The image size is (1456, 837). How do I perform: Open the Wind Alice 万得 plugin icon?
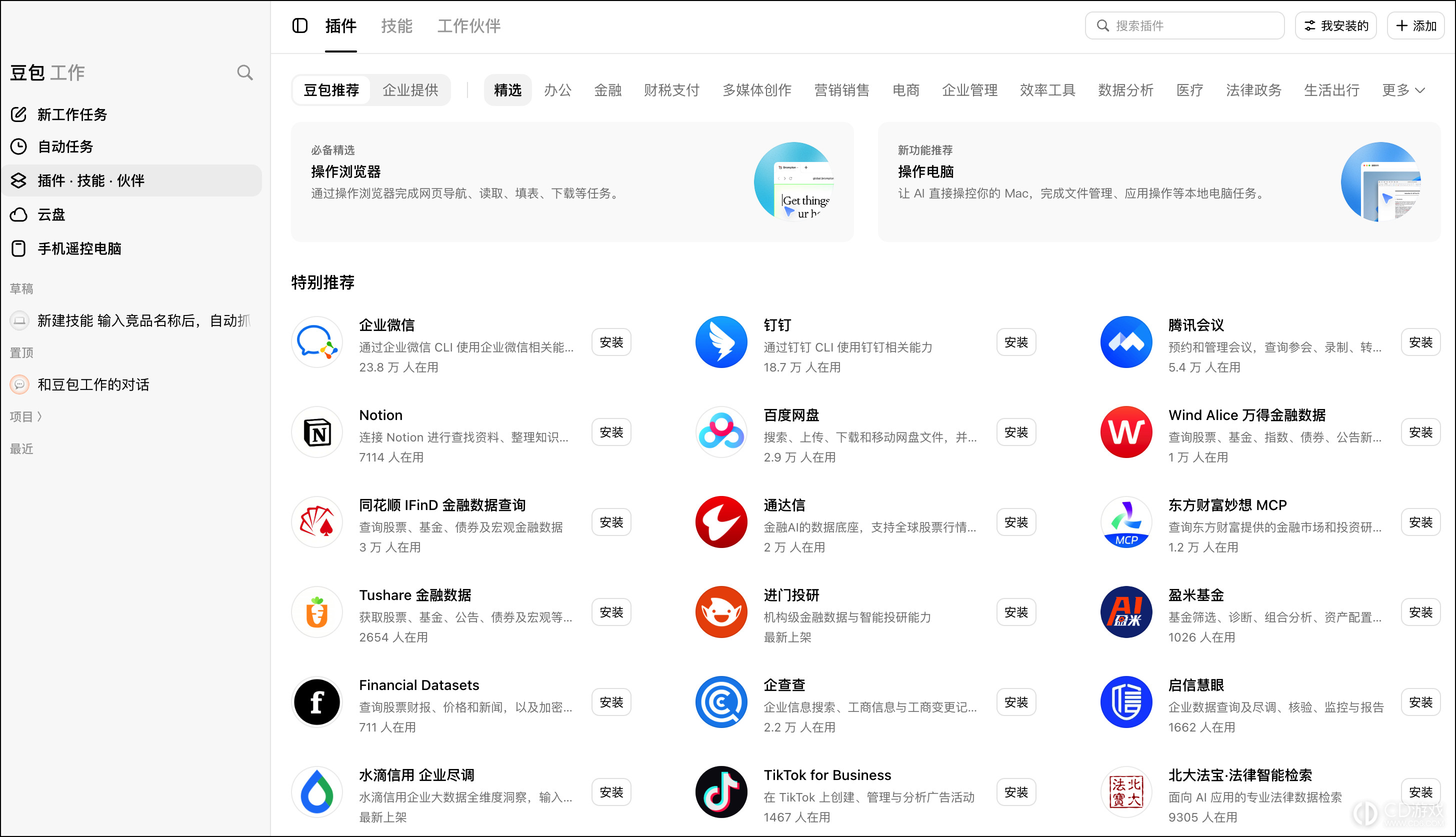tap(1126, 432)
